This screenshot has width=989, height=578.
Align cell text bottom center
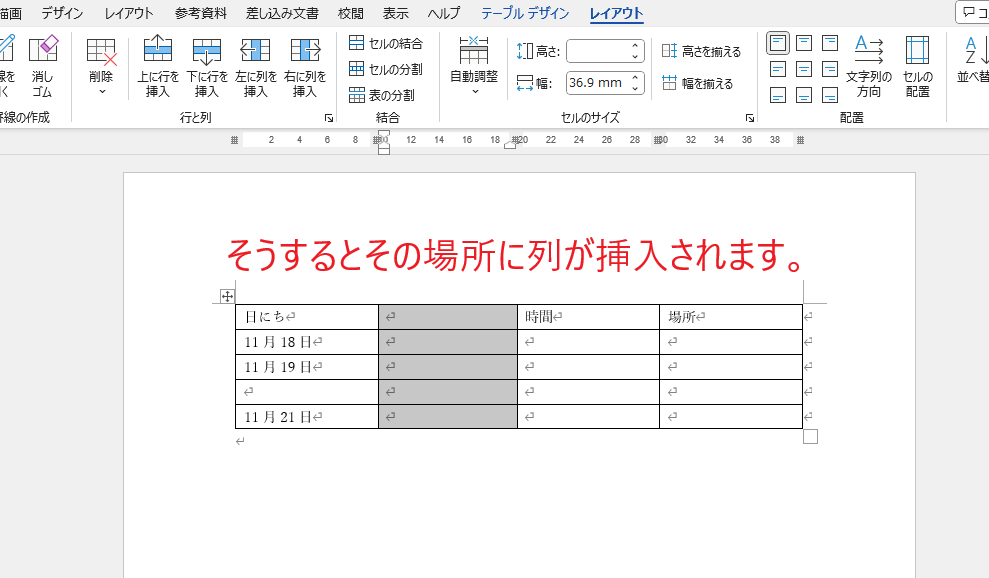[804, 95]
